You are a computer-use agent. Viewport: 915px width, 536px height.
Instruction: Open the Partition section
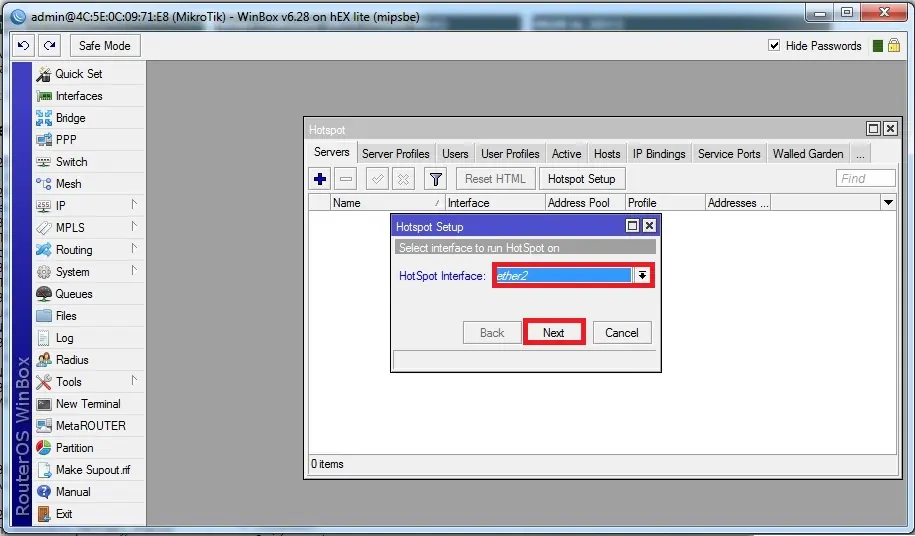(x=89, y=448)
